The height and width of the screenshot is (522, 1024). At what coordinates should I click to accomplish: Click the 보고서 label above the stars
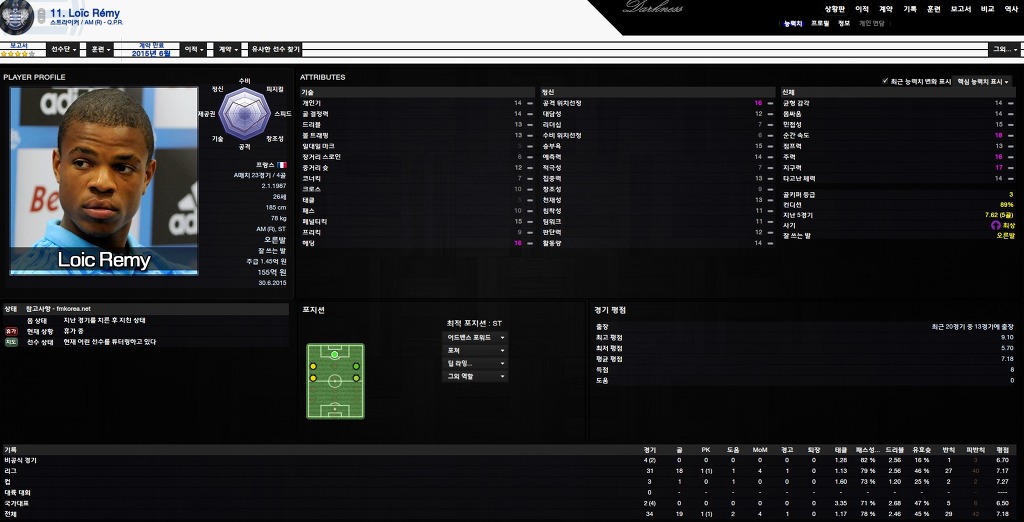pyautogui.click(x=18, y=45)
